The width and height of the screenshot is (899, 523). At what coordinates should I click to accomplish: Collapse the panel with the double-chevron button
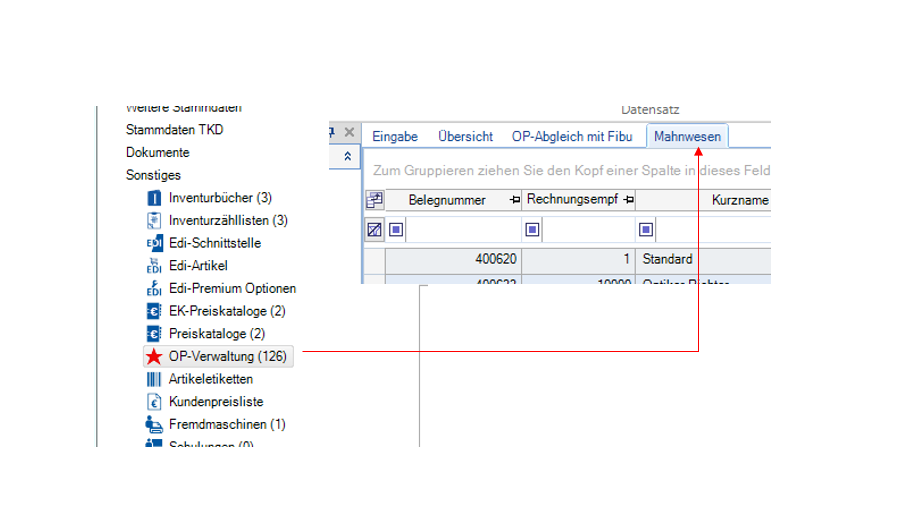click(347, 156)
